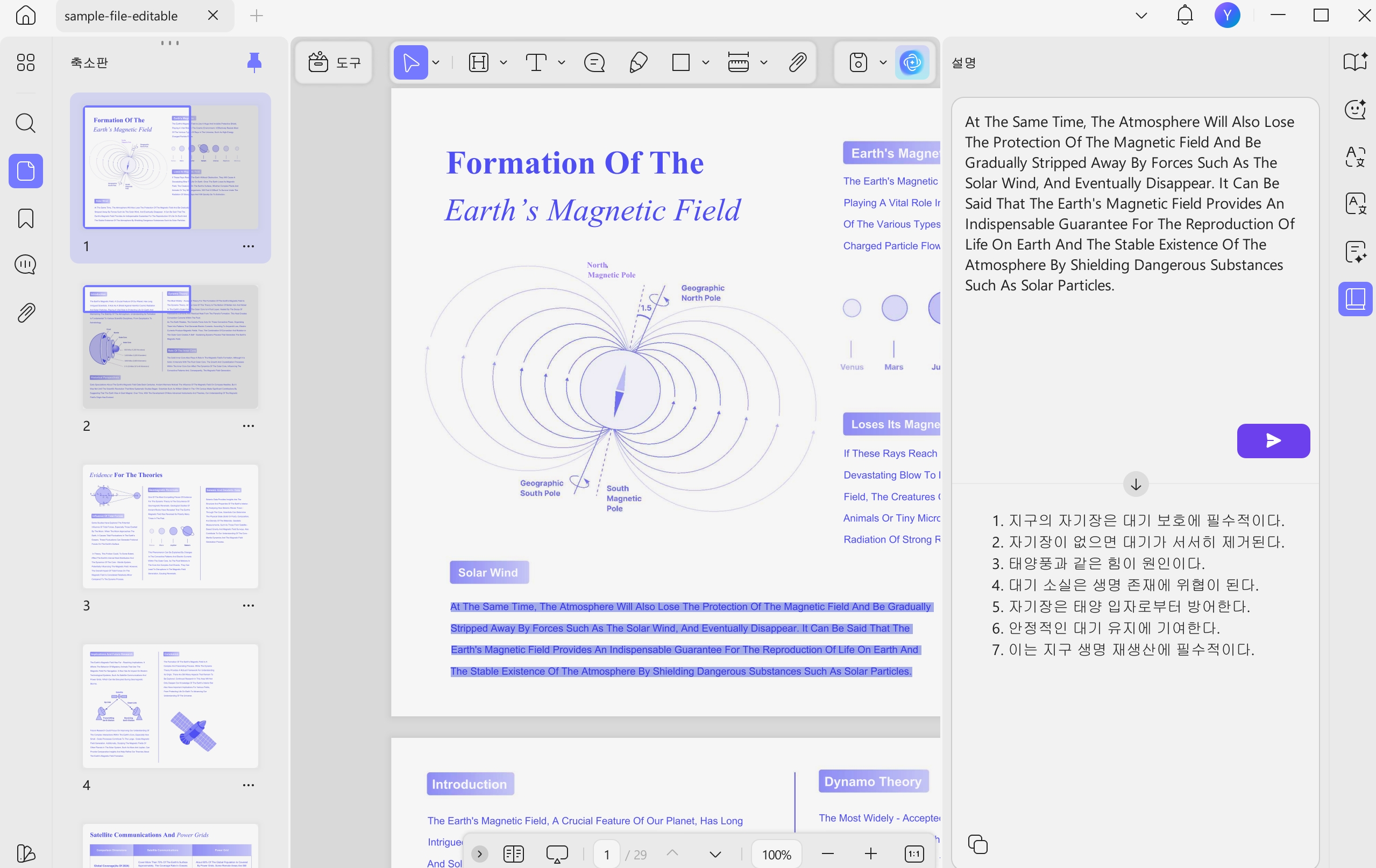Open notifications bell
Viewport: 1376px width, 868px height.
[1185, 16]
